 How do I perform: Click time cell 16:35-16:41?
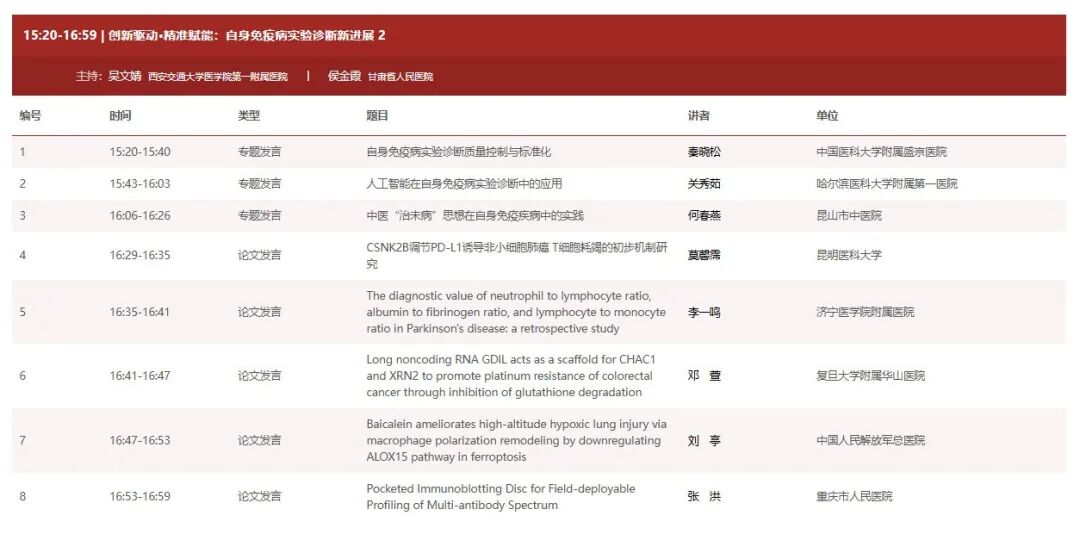(140, 312)
